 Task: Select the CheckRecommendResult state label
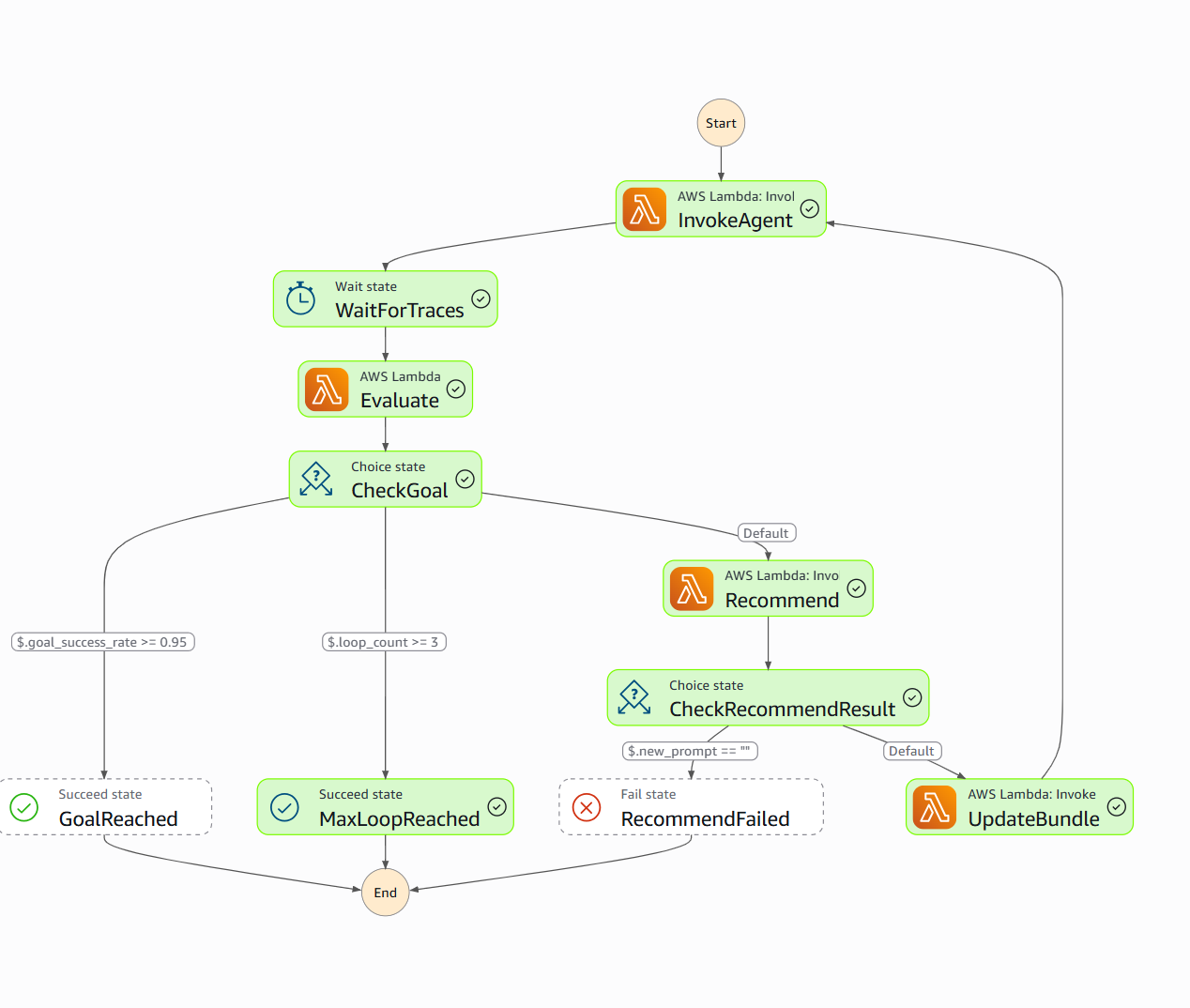[x=783, y=710]
